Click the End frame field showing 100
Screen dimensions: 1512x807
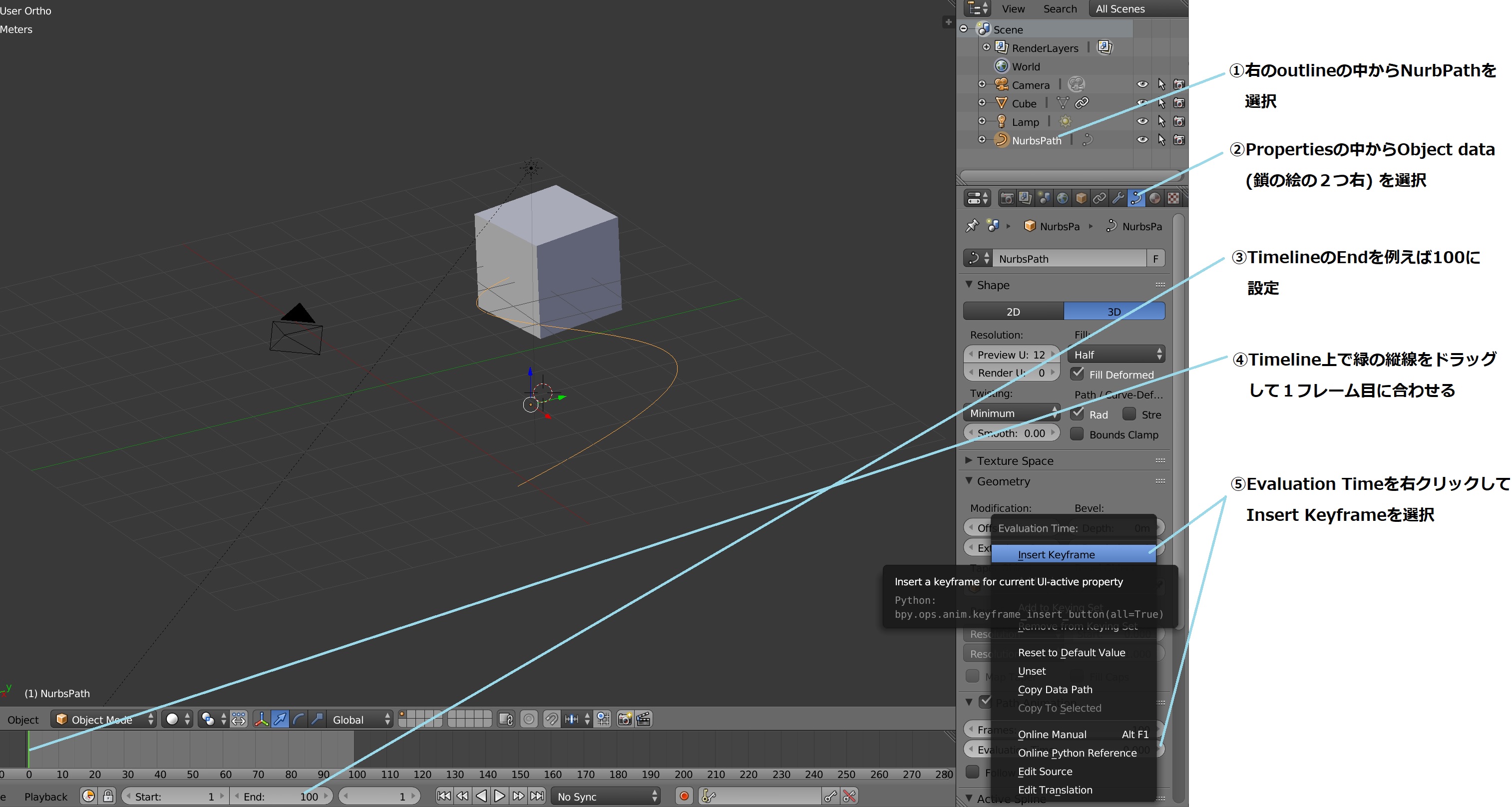coord(281,797)
